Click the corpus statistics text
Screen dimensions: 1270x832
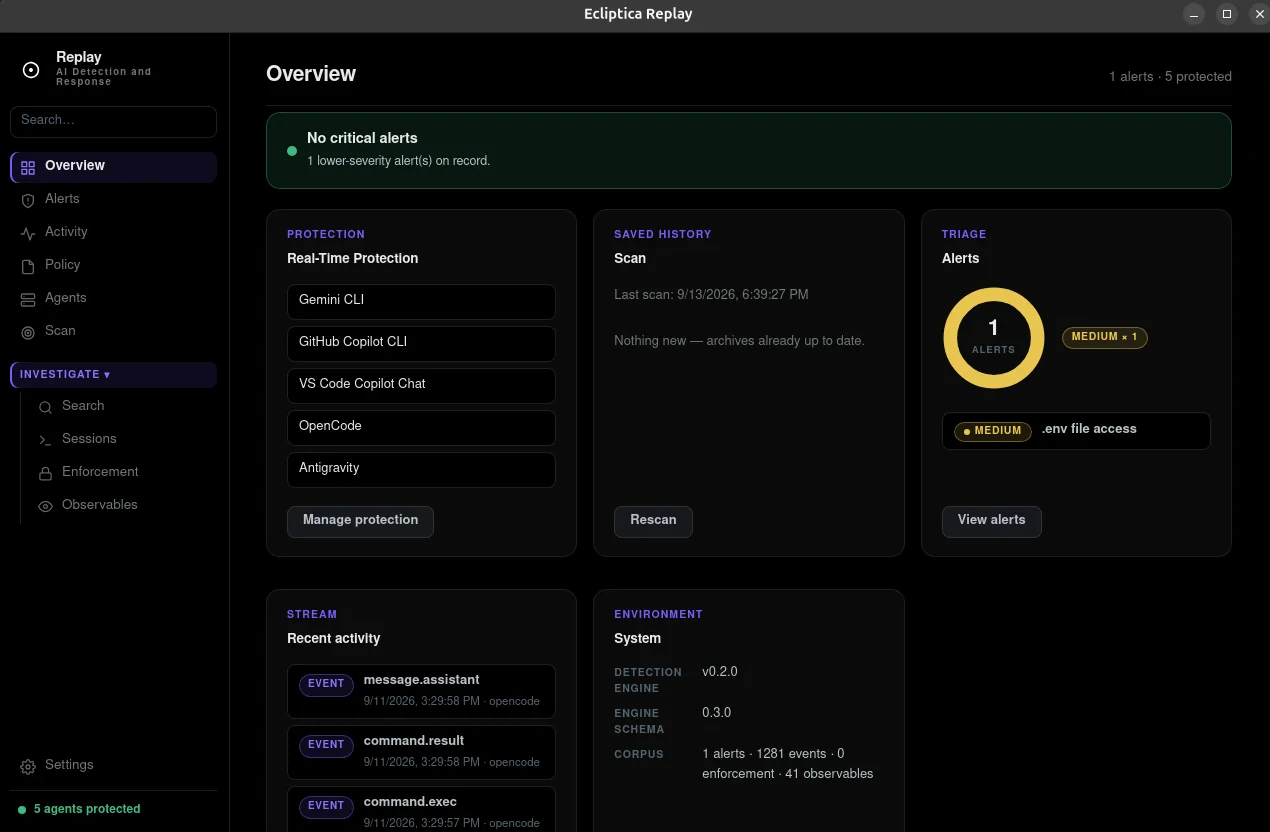[788, 763]
